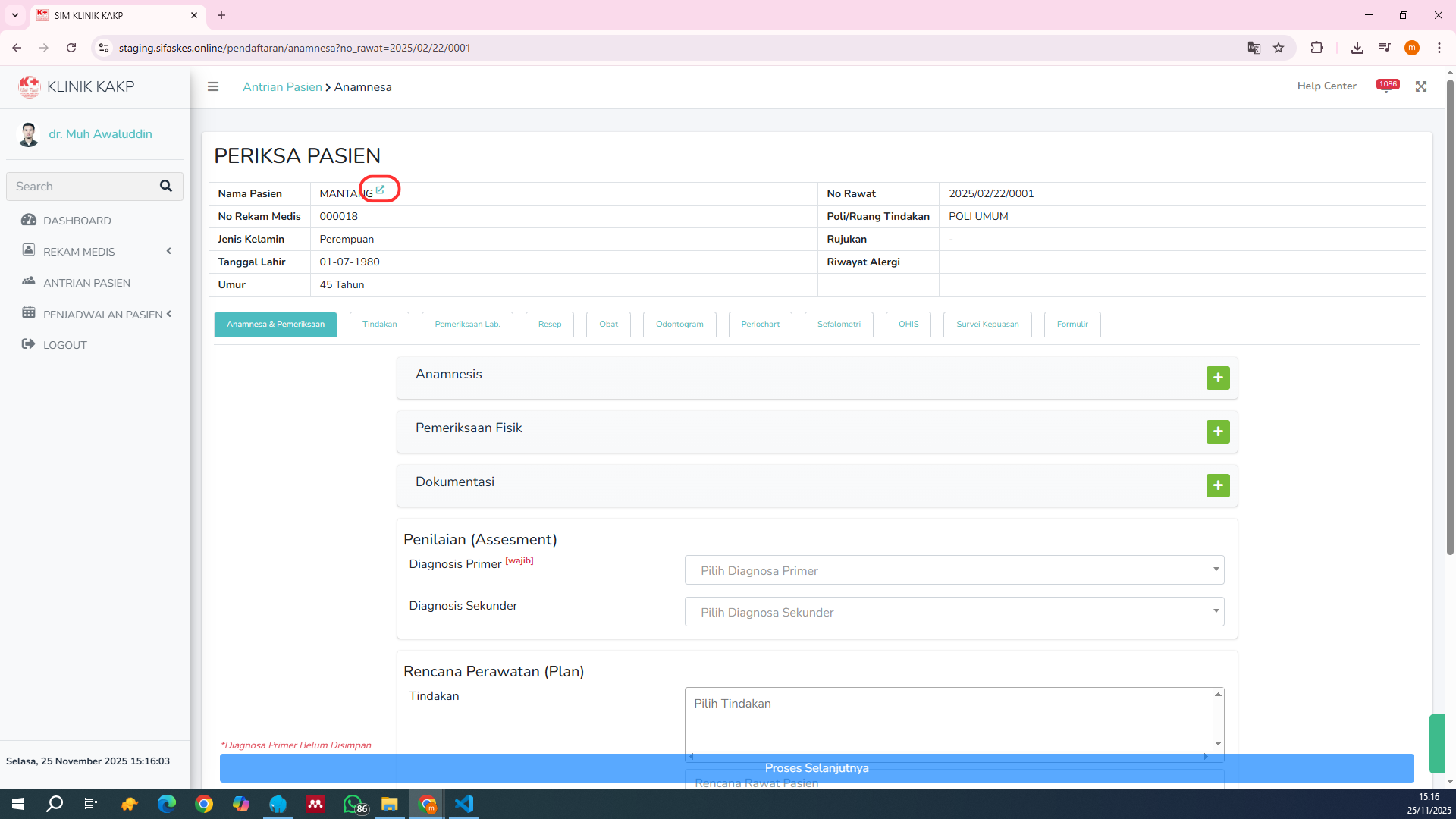Open patient detail link icon next to MANTANG

coord(381,190)
